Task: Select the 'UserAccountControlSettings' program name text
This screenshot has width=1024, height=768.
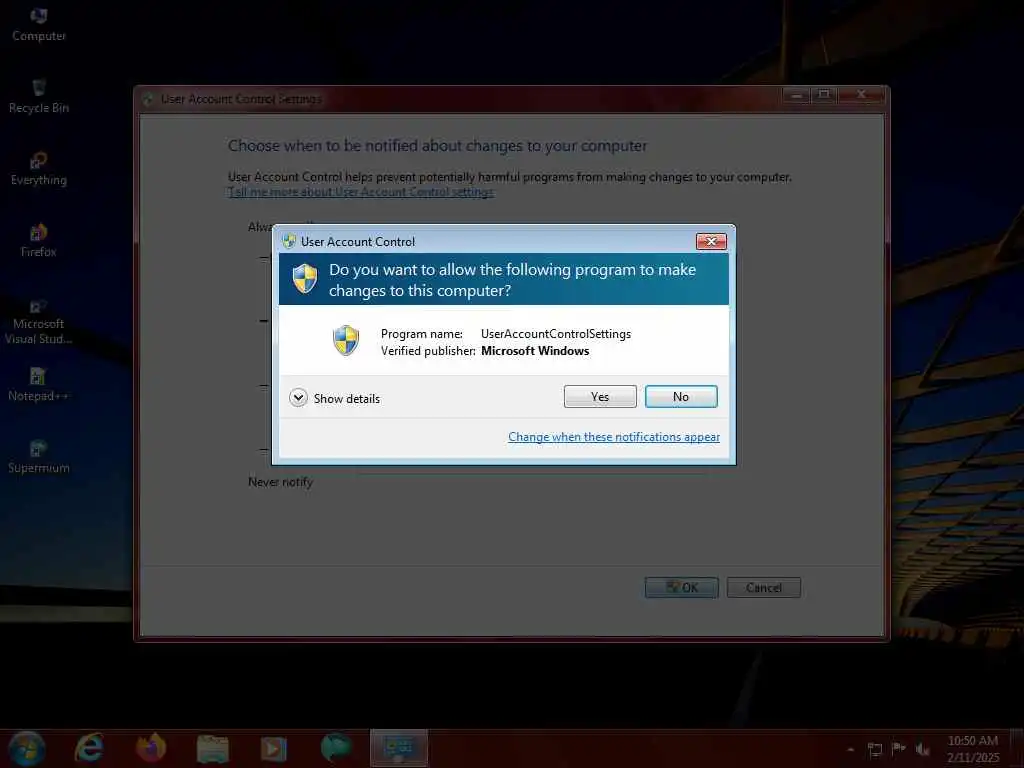Action: [556, 334]
